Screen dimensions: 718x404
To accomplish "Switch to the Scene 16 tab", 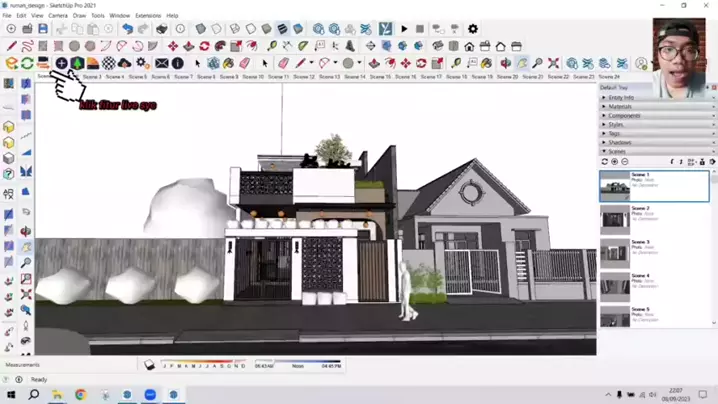I will [x=405, y=77].
